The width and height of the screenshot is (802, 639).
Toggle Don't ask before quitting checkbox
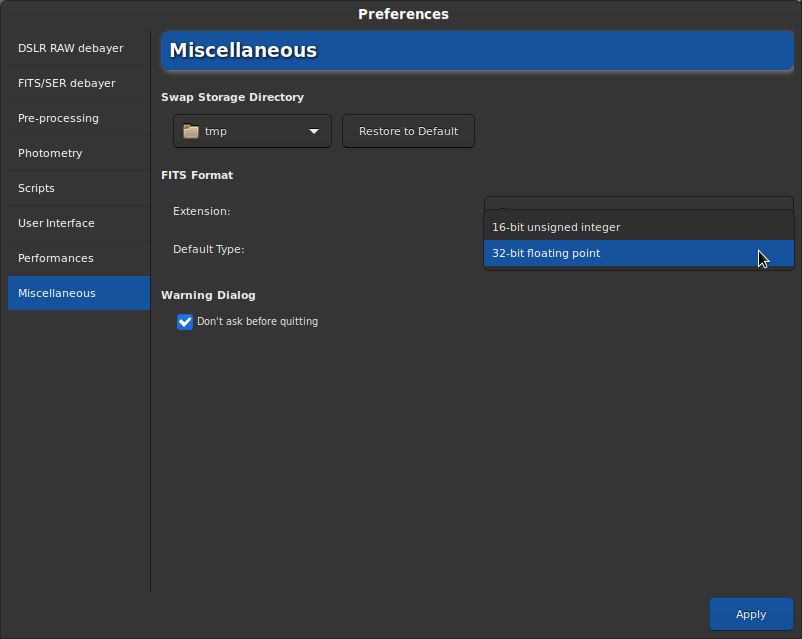point(185,322)
